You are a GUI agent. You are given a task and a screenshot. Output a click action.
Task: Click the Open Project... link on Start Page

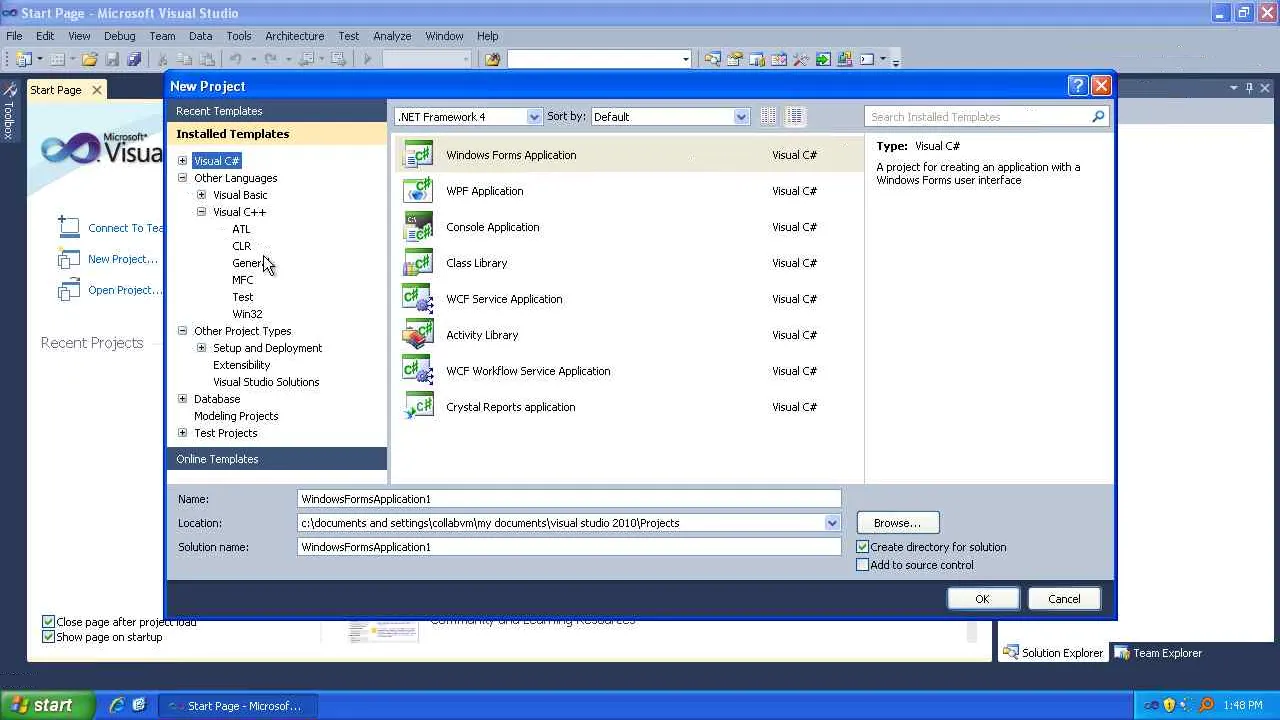125,290
